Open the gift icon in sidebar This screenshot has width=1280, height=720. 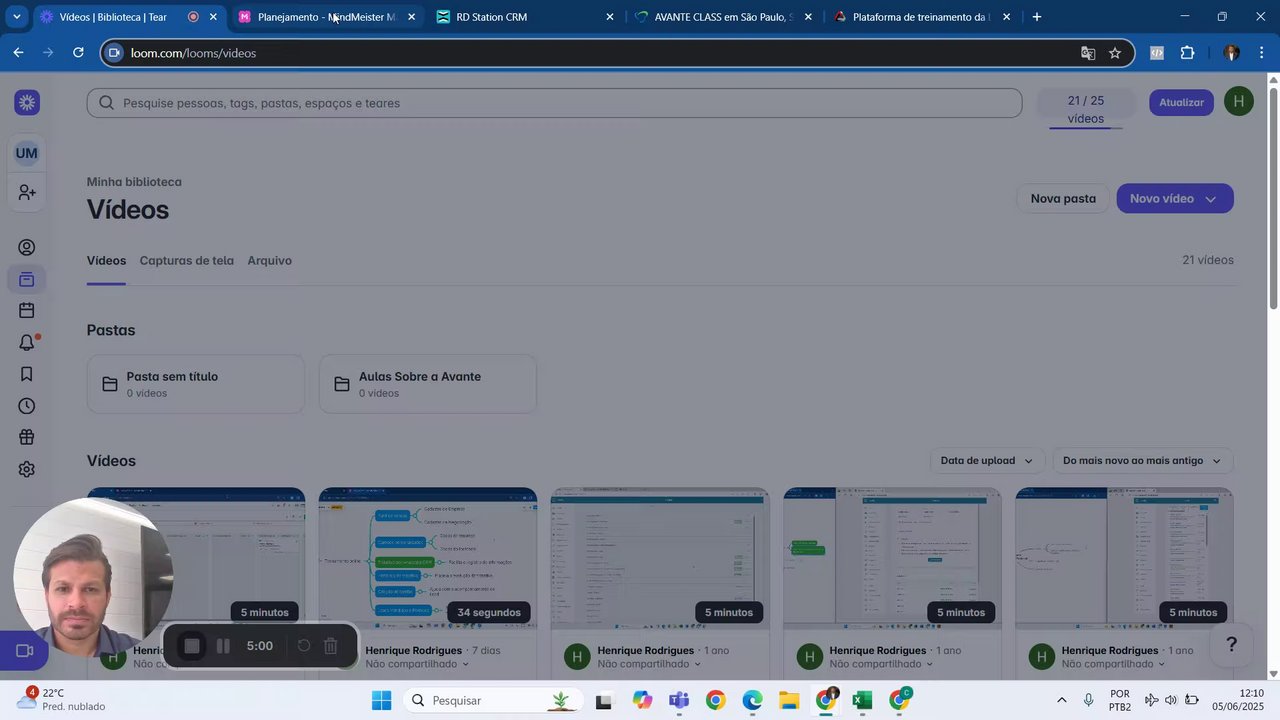(27, 438)
